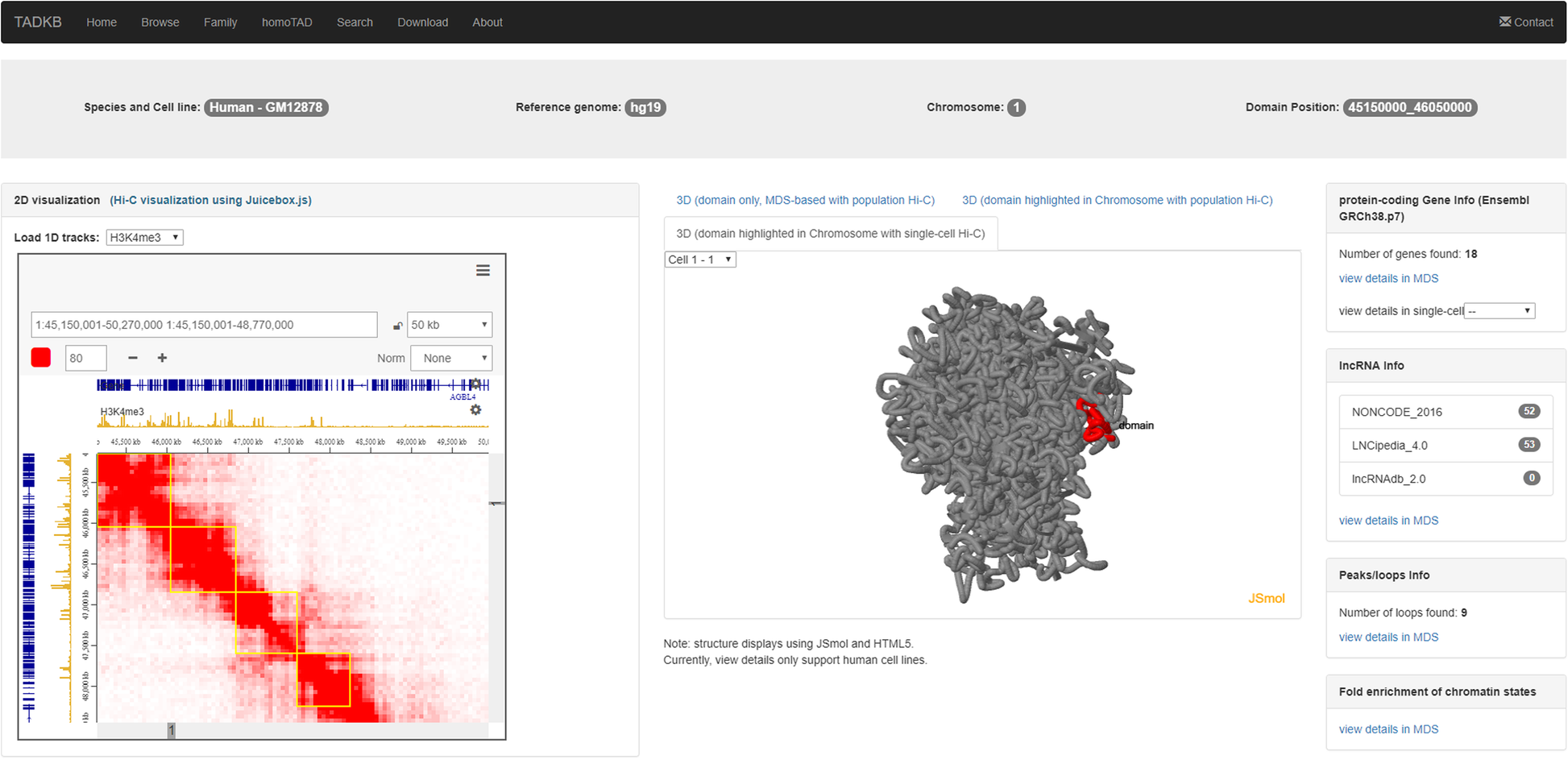Click the color scale value field 80

coord(86,358)
